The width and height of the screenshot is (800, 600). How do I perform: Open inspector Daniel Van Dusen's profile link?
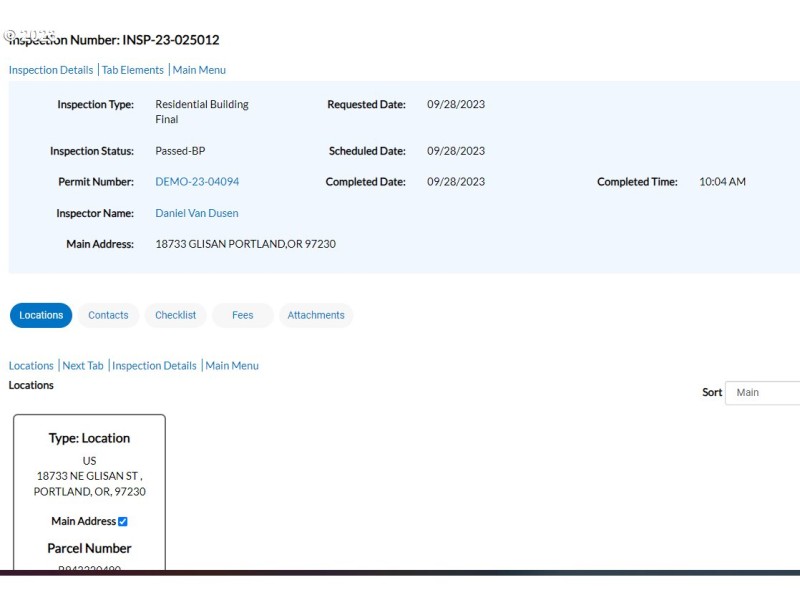[x=197, y=213]
